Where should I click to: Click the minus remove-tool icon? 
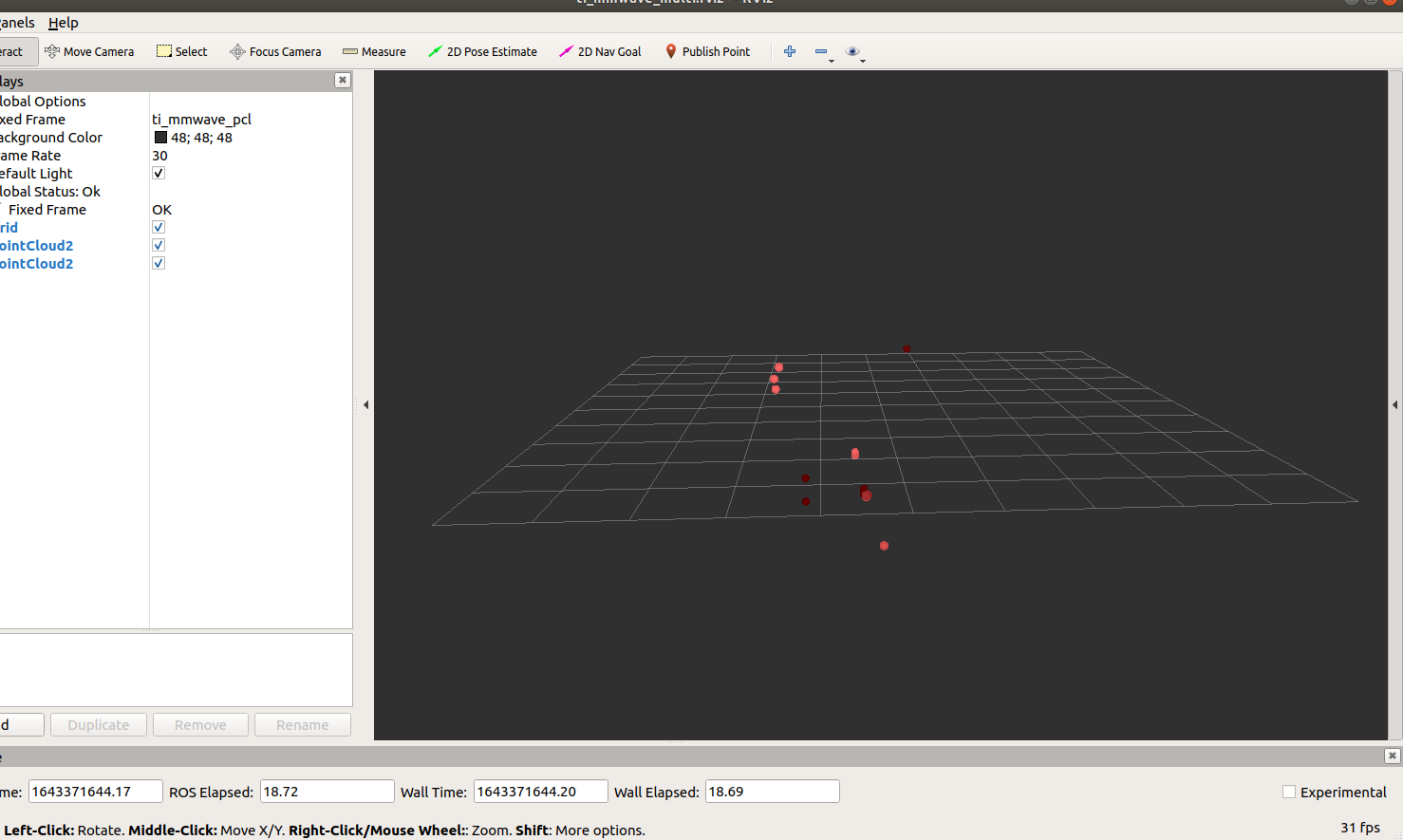[x=821, y=51]
